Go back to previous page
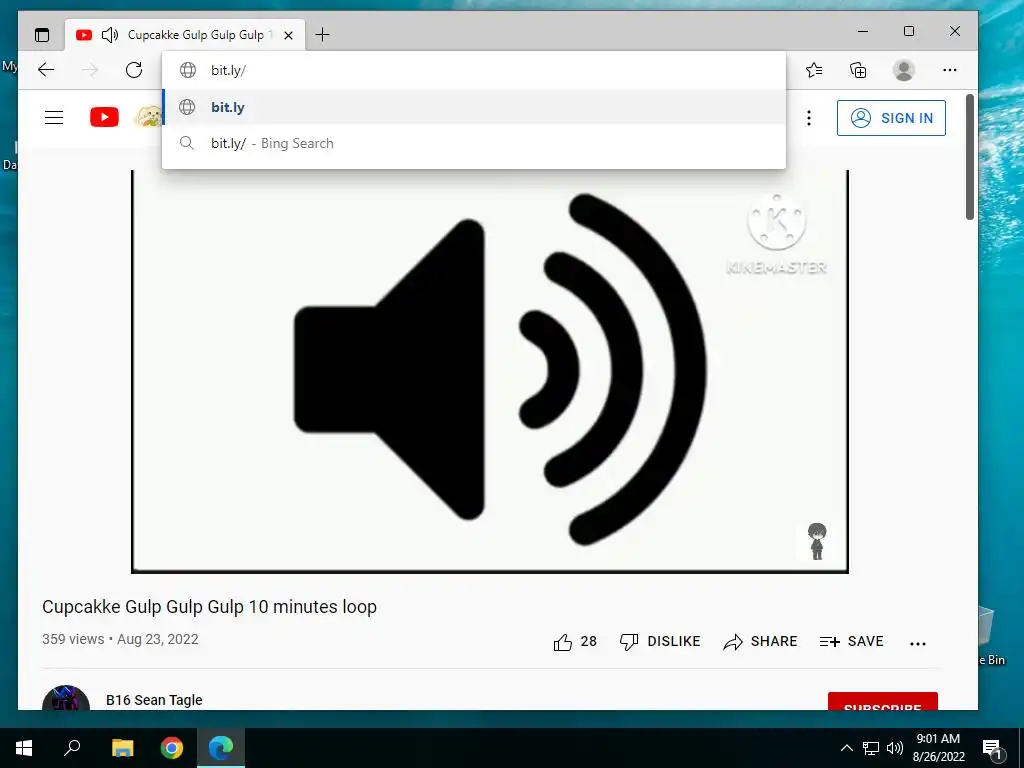1024x768 pixels. pyautogui.click(x=46, y=70)
